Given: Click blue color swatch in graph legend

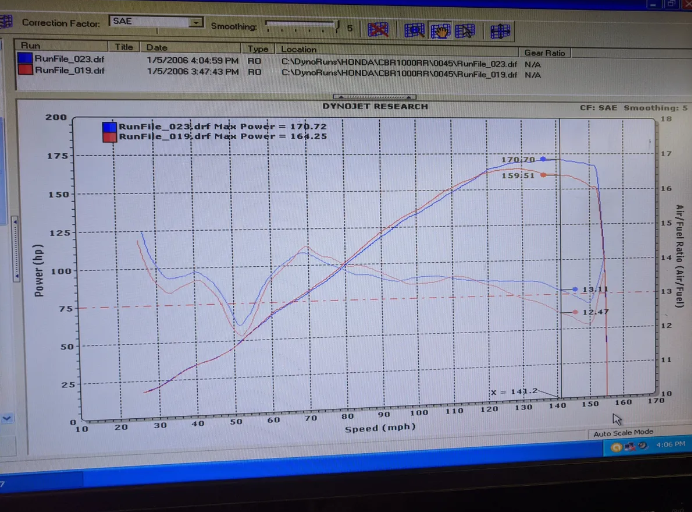Looking at the screenshot, I should [109, 126].
